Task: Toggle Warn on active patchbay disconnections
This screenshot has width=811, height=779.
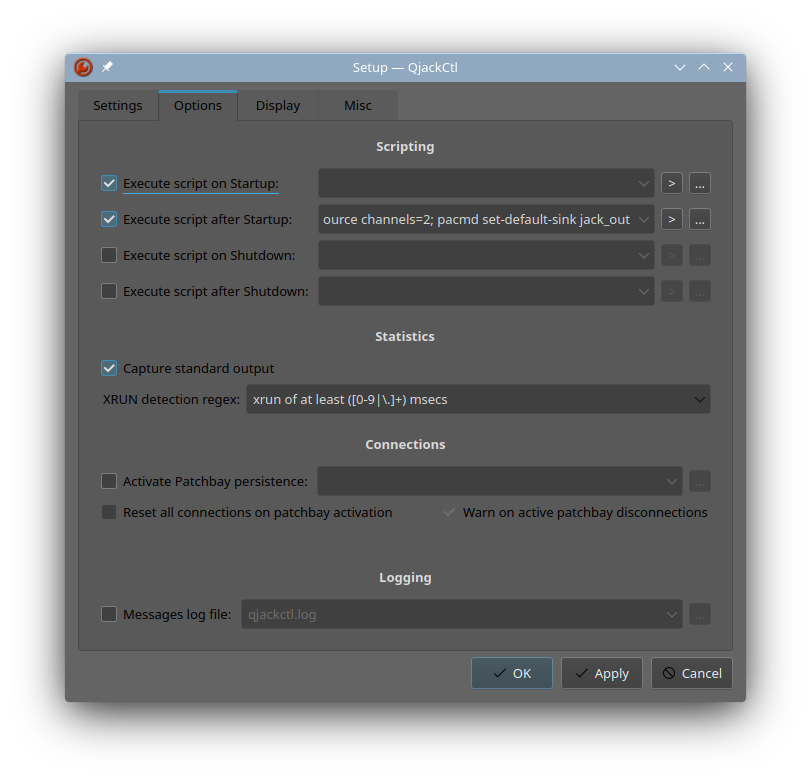Action: pyautogui.click(x=449, y=512)
